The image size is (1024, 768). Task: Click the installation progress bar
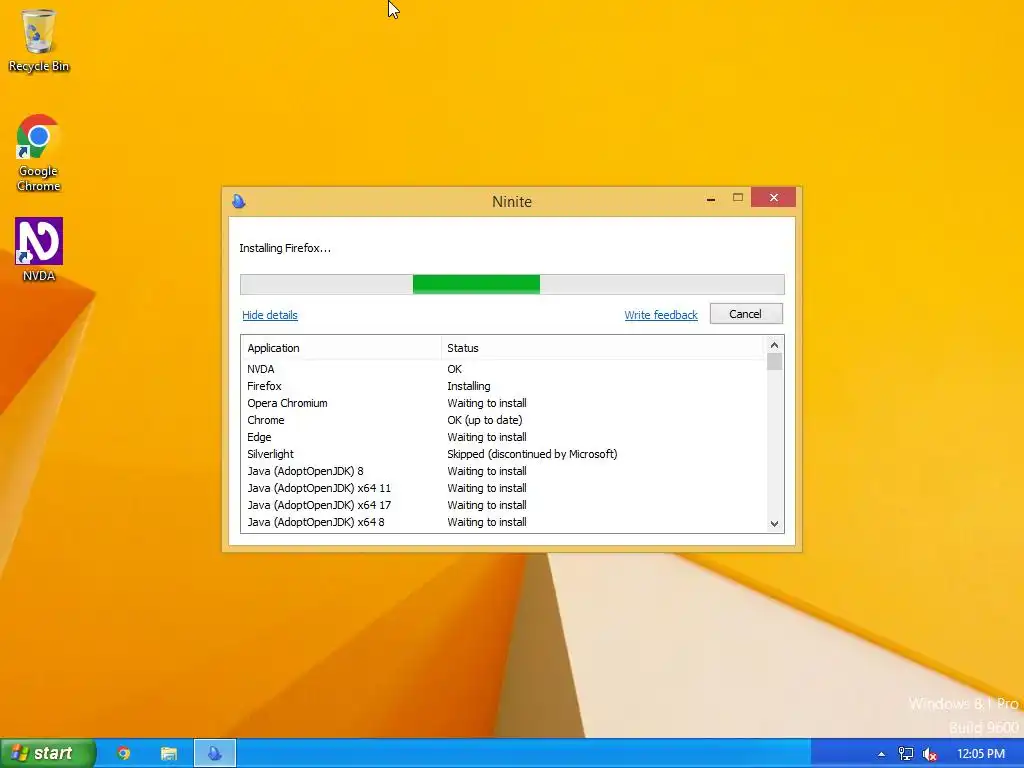coord(512,284)
